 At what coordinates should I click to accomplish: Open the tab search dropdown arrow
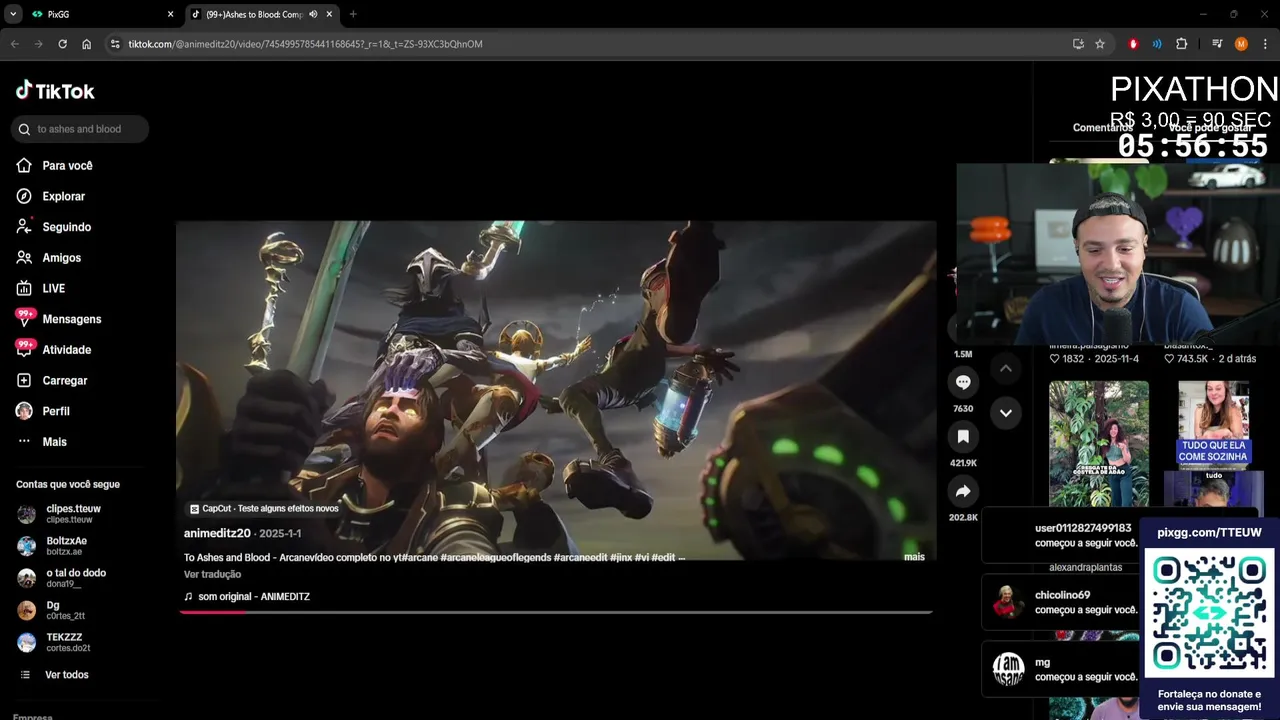[x=13, y=14]
